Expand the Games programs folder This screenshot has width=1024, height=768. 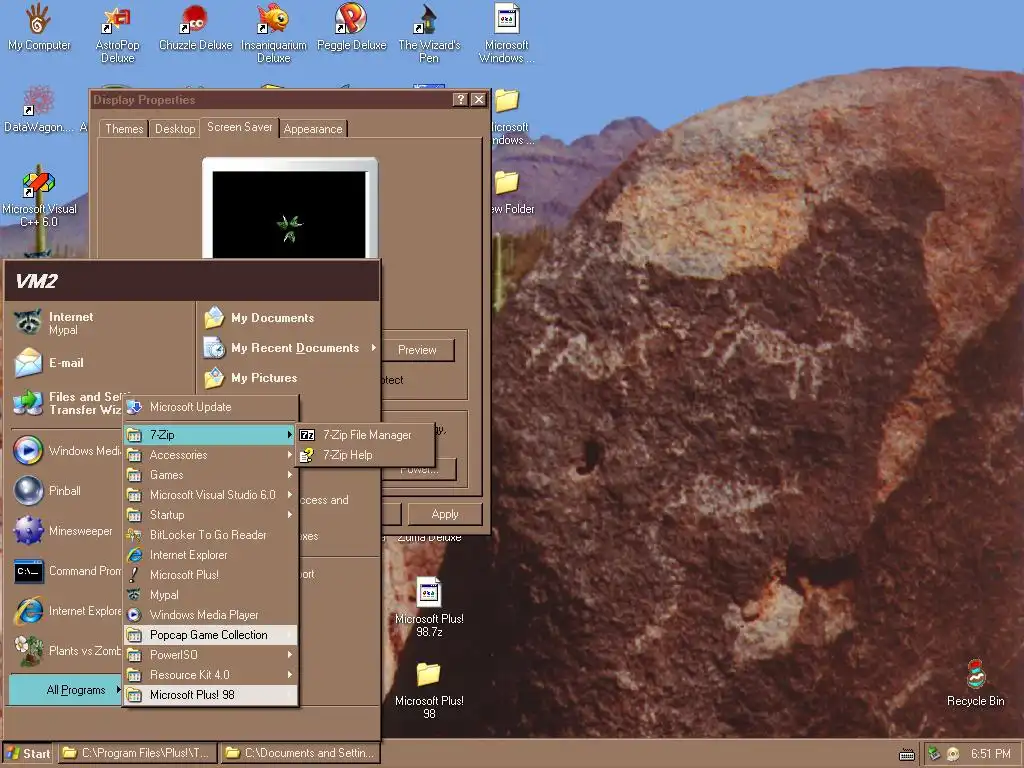point(210,475)
